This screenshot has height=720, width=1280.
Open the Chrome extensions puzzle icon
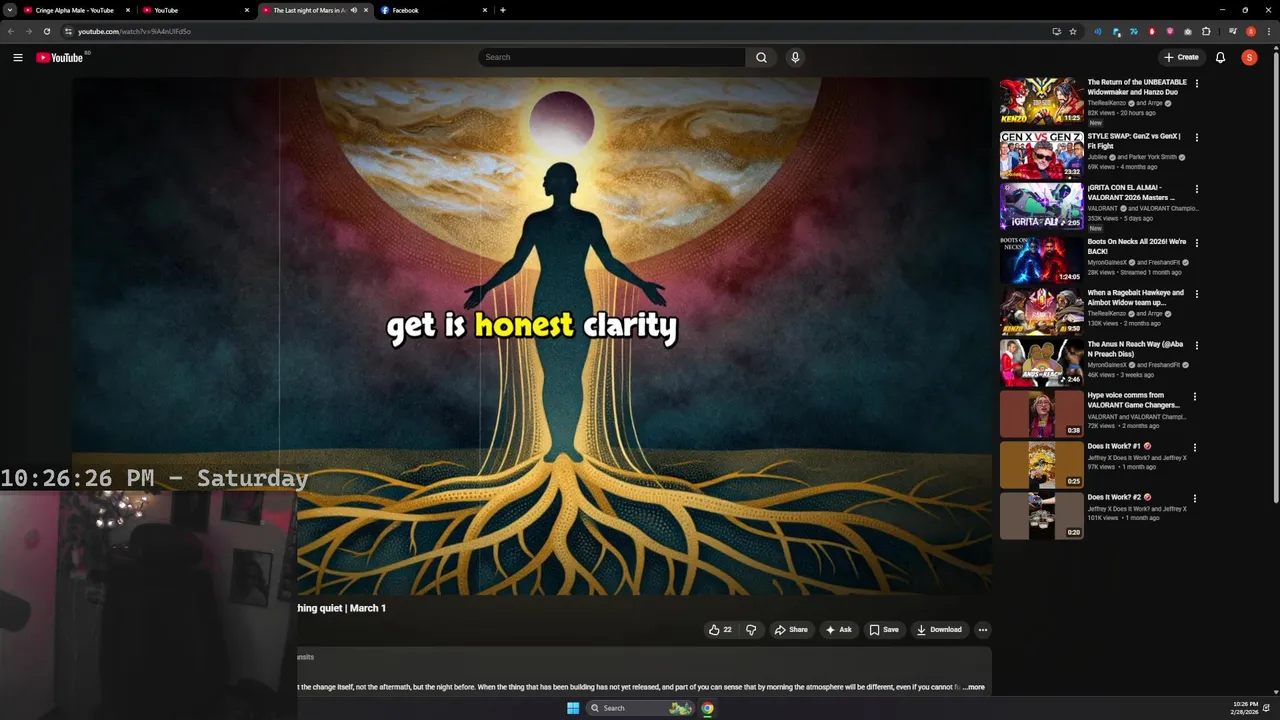coord(1206,31)
